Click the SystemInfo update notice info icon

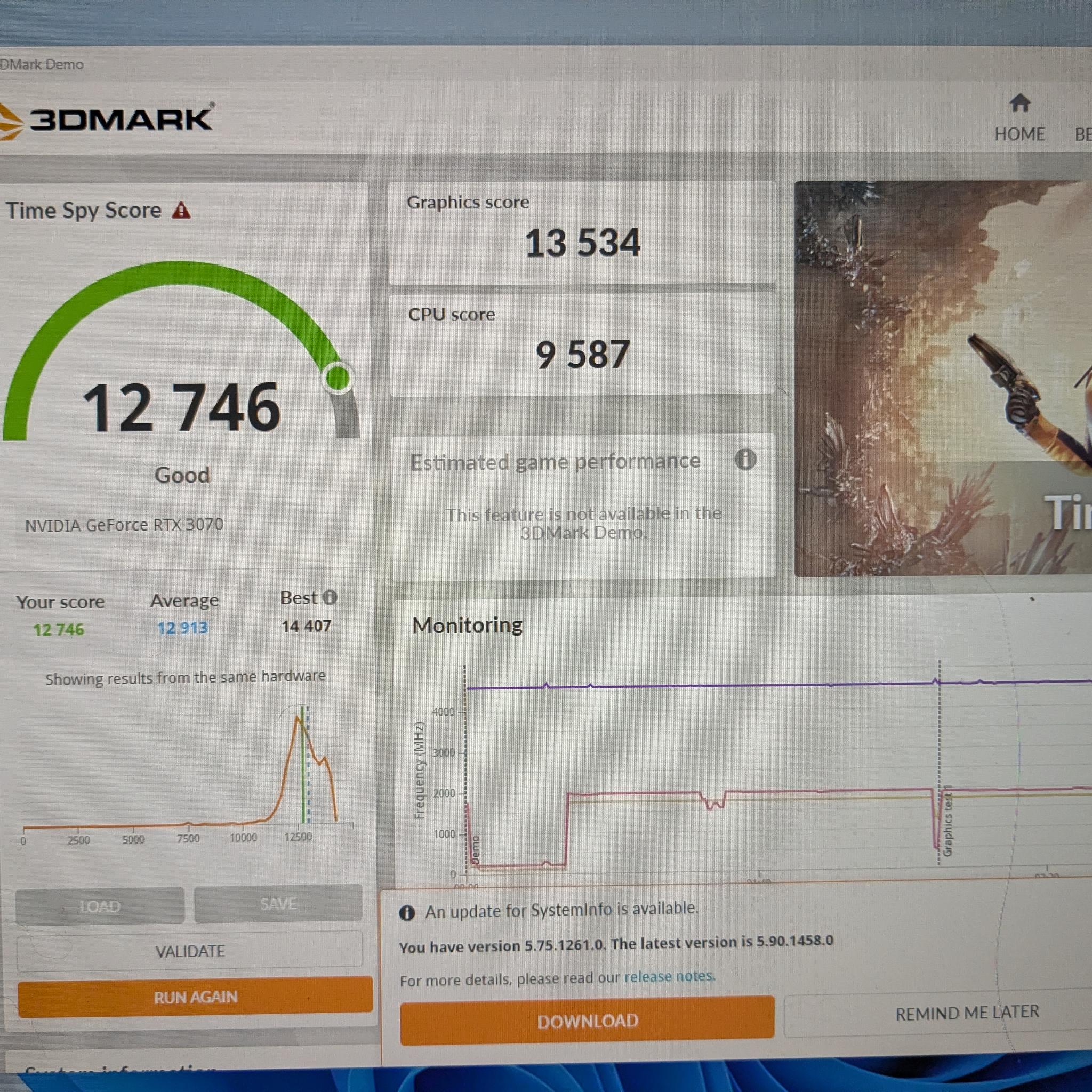(x=407, y=913)
